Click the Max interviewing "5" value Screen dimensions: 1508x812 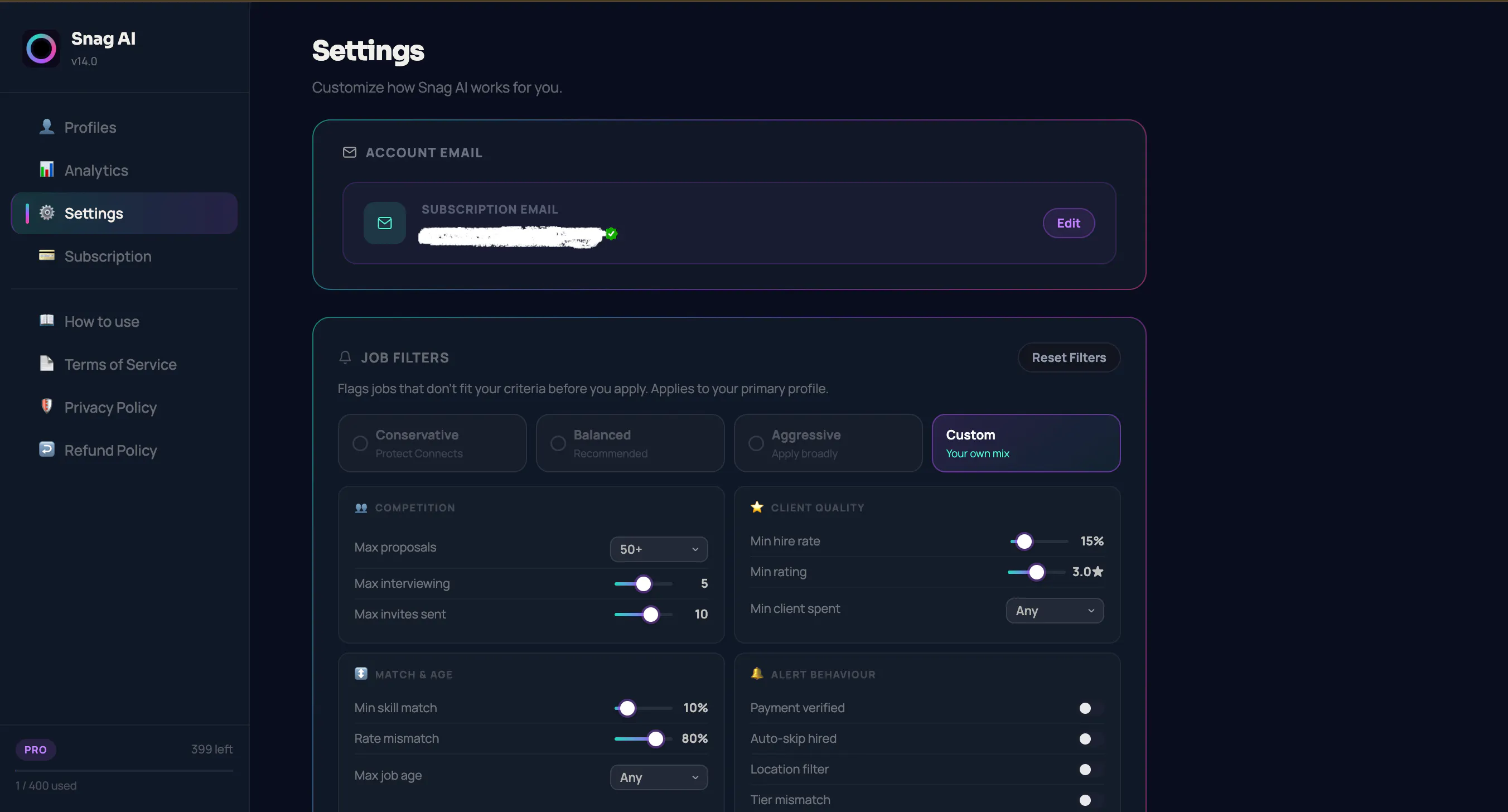[704, 584]
